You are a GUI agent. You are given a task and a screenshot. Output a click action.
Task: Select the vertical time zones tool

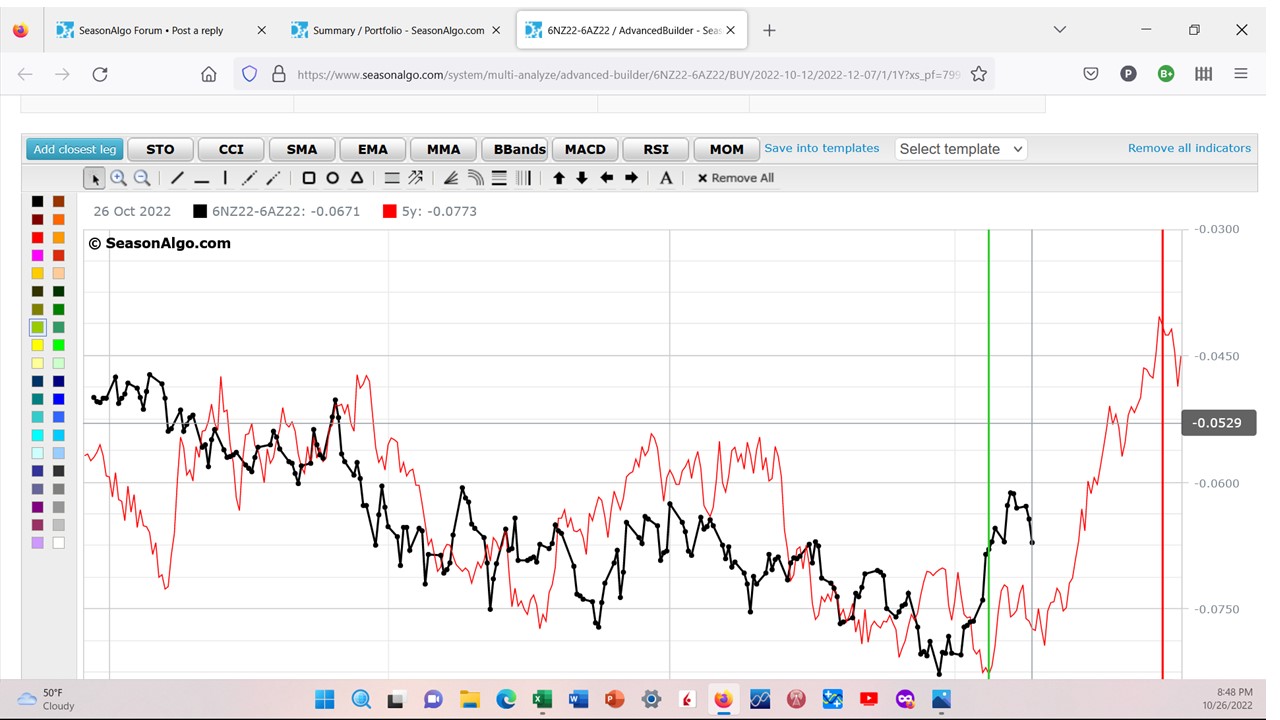[523, 178]
